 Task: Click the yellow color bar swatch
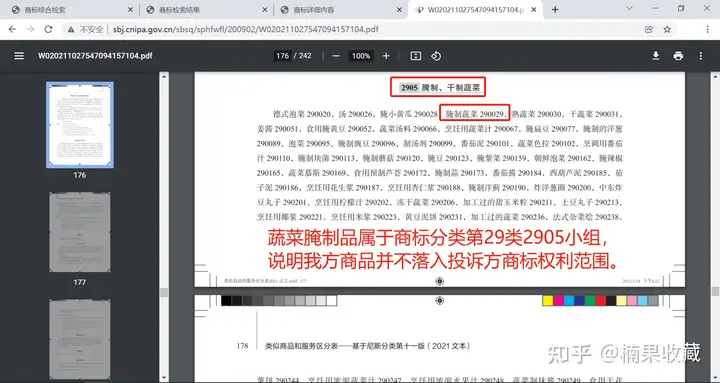tap(547, 301)
